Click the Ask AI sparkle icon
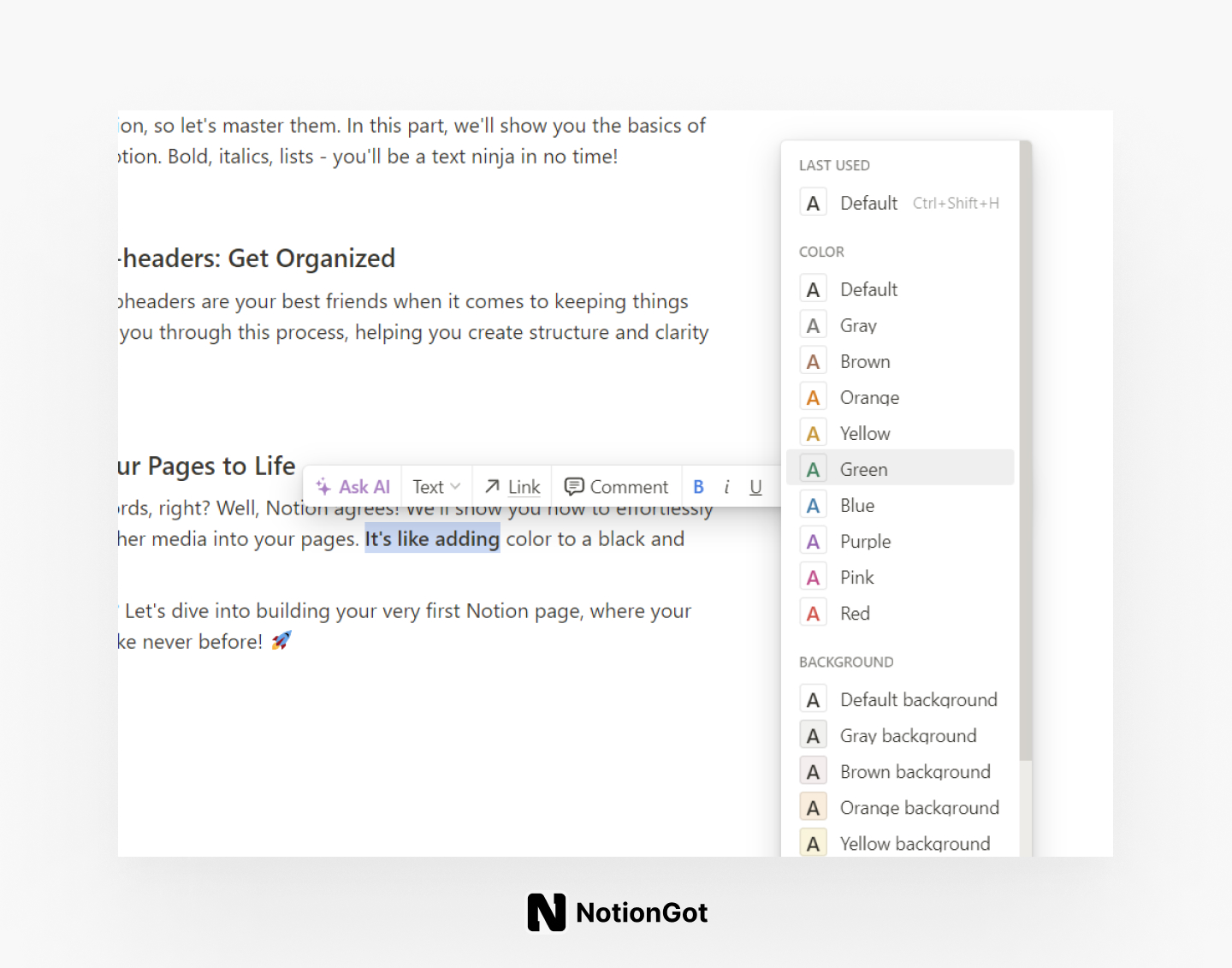Image resolution: width=1232 pixels, height=968 pixels. tap(324, 486)
